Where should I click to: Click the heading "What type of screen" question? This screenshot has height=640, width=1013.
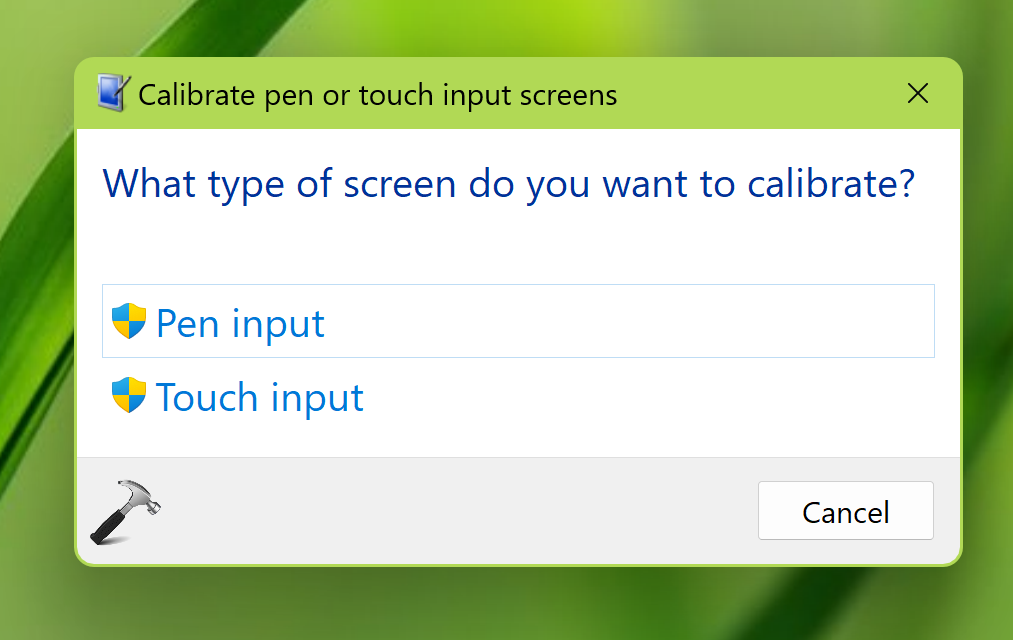coord(508,184)
